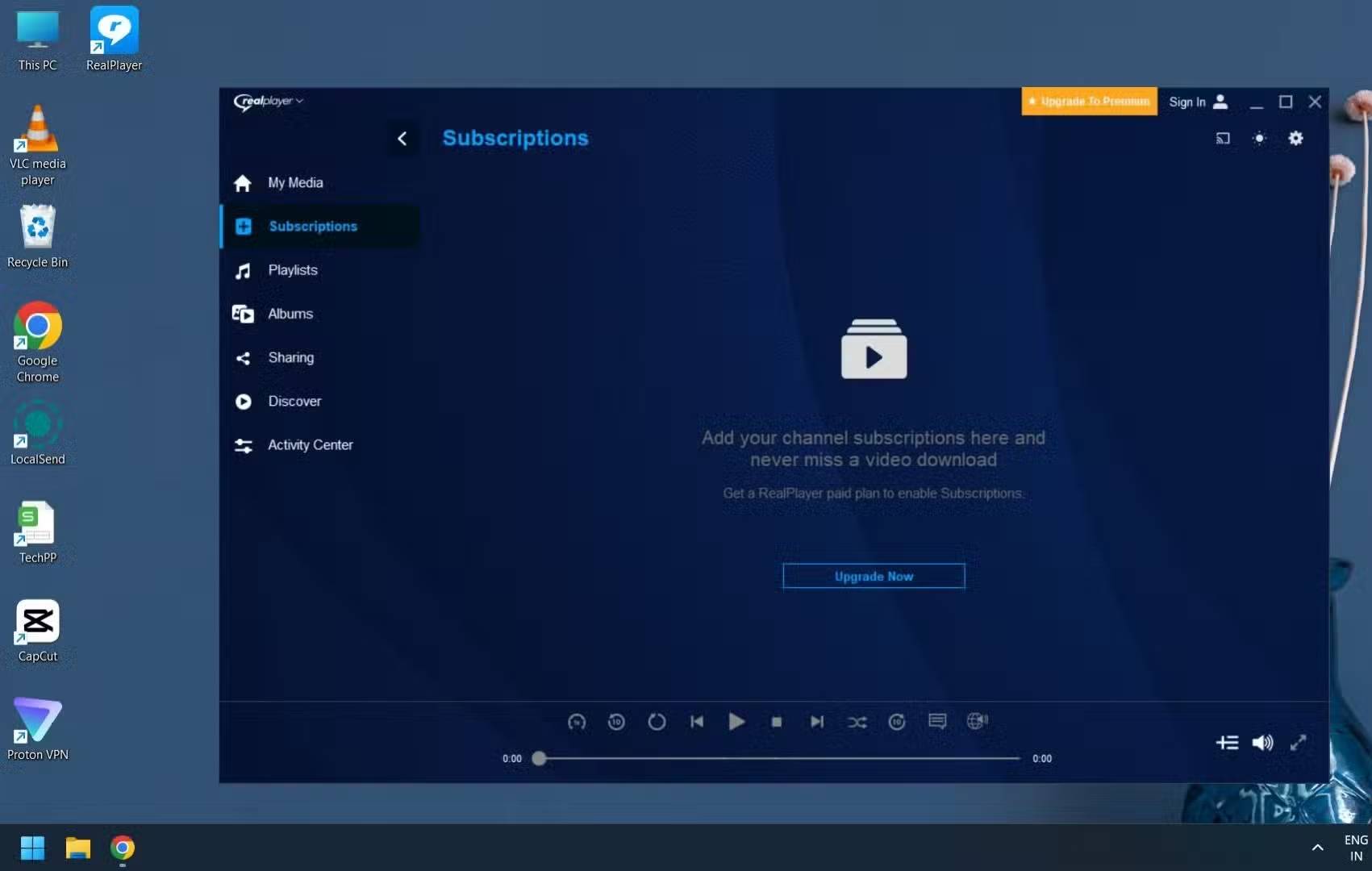
Task: Rewind 10 seconds
Action: click(616, 722)
